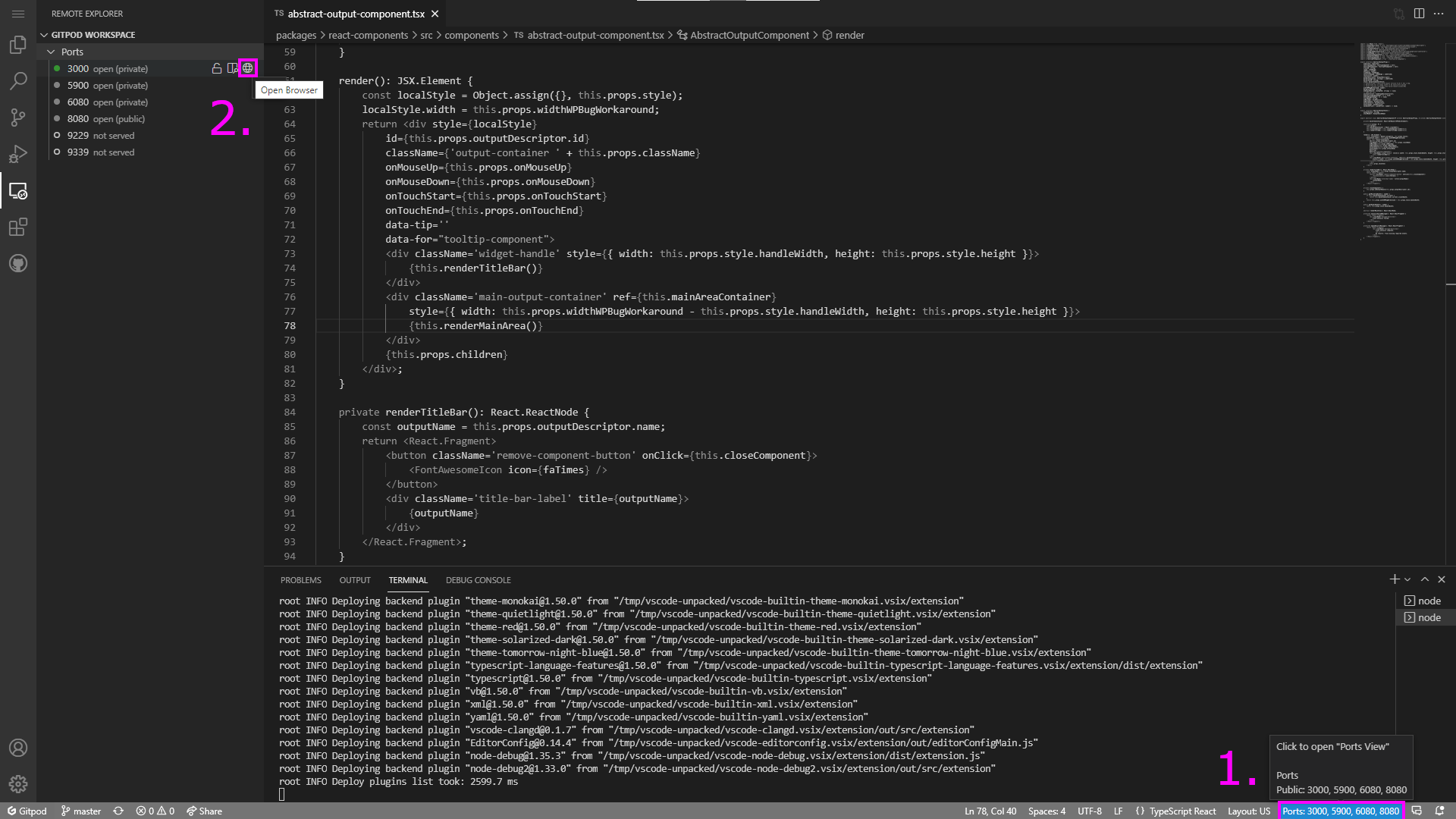Screen dimensions: 1456x819
Task: Open Source Control view
Action: click(x=18, y=117)
